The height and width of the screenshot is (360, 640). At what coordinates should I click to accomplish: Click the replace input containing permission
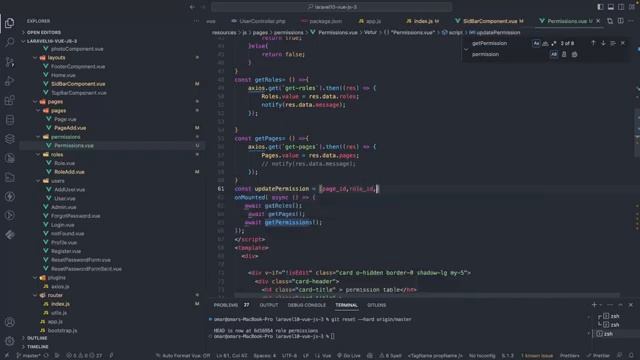(x=508, y=54)
